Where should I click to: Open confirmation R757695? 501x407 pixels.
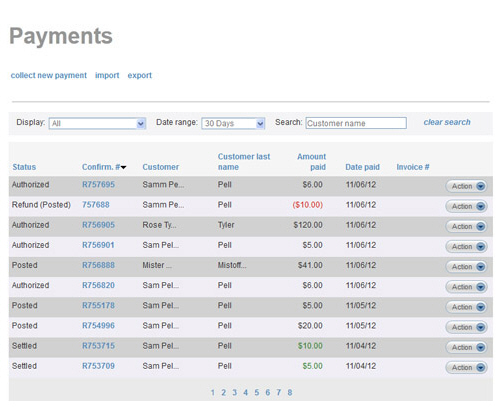tap(98, 185)
